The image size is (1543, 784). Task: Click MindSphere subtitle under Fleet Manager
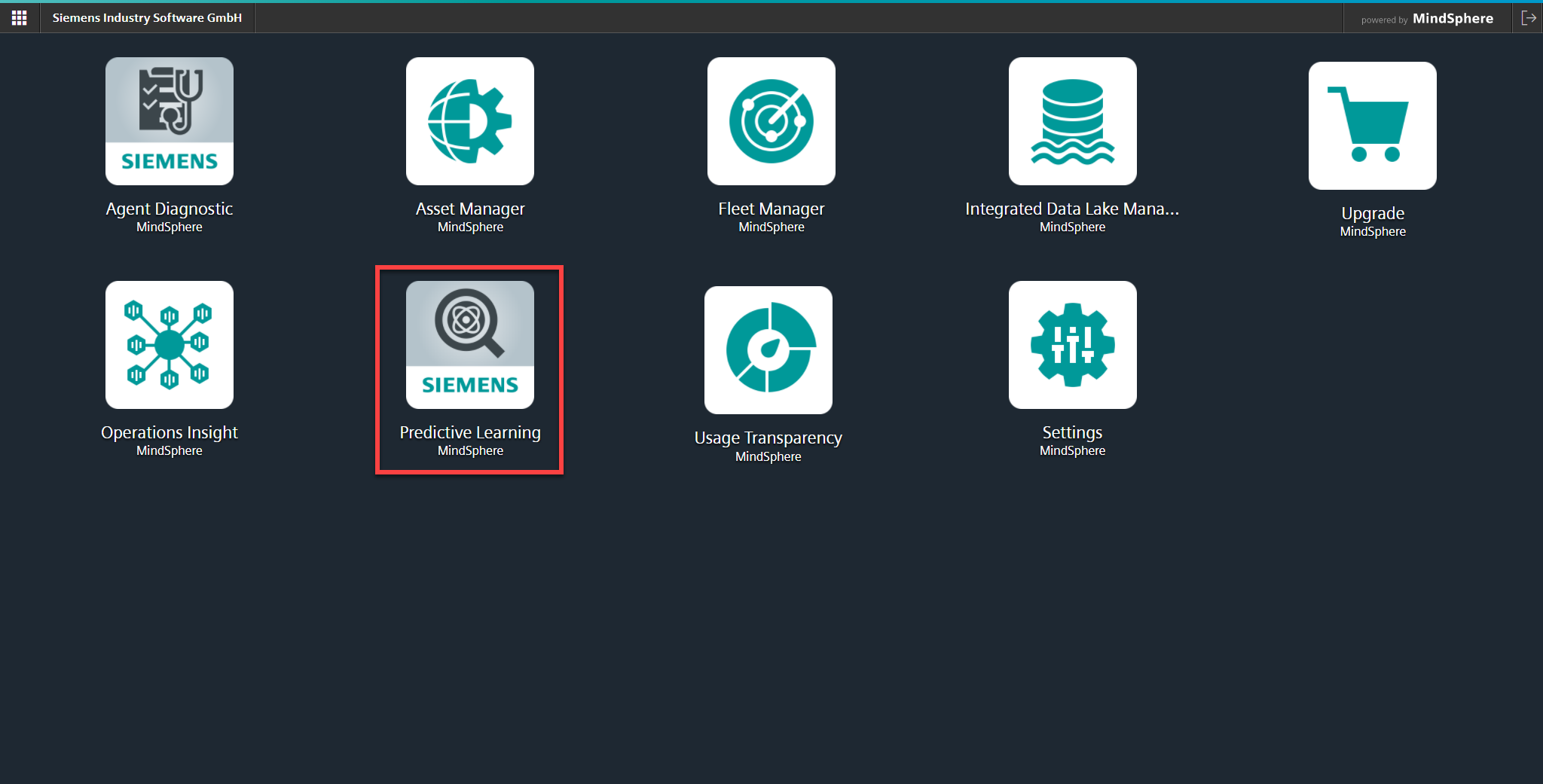click(x=771, y=227)
